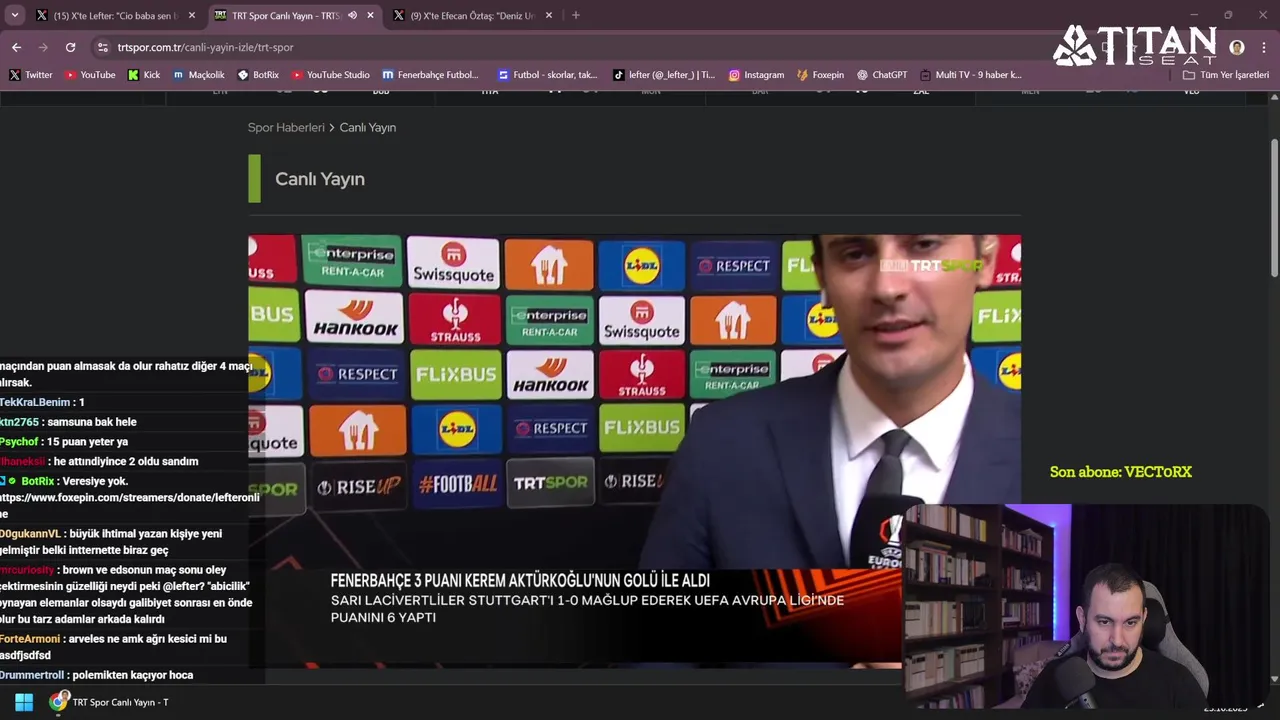Open the Chrome TRT Spor taskbar item
The image size is (1280, 720).
pyautogui.click(x=110, y=702)
